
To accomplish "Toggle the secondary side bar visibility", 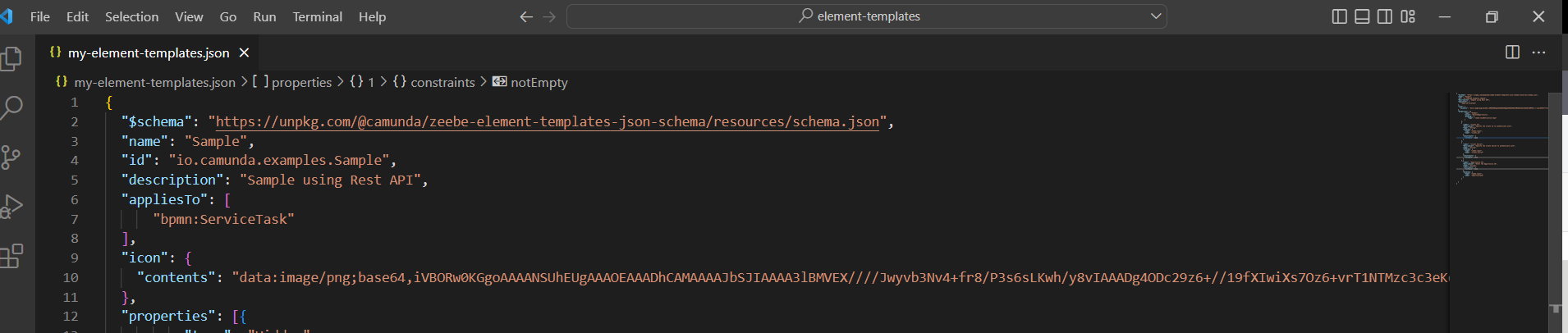I will [1385, 16].
